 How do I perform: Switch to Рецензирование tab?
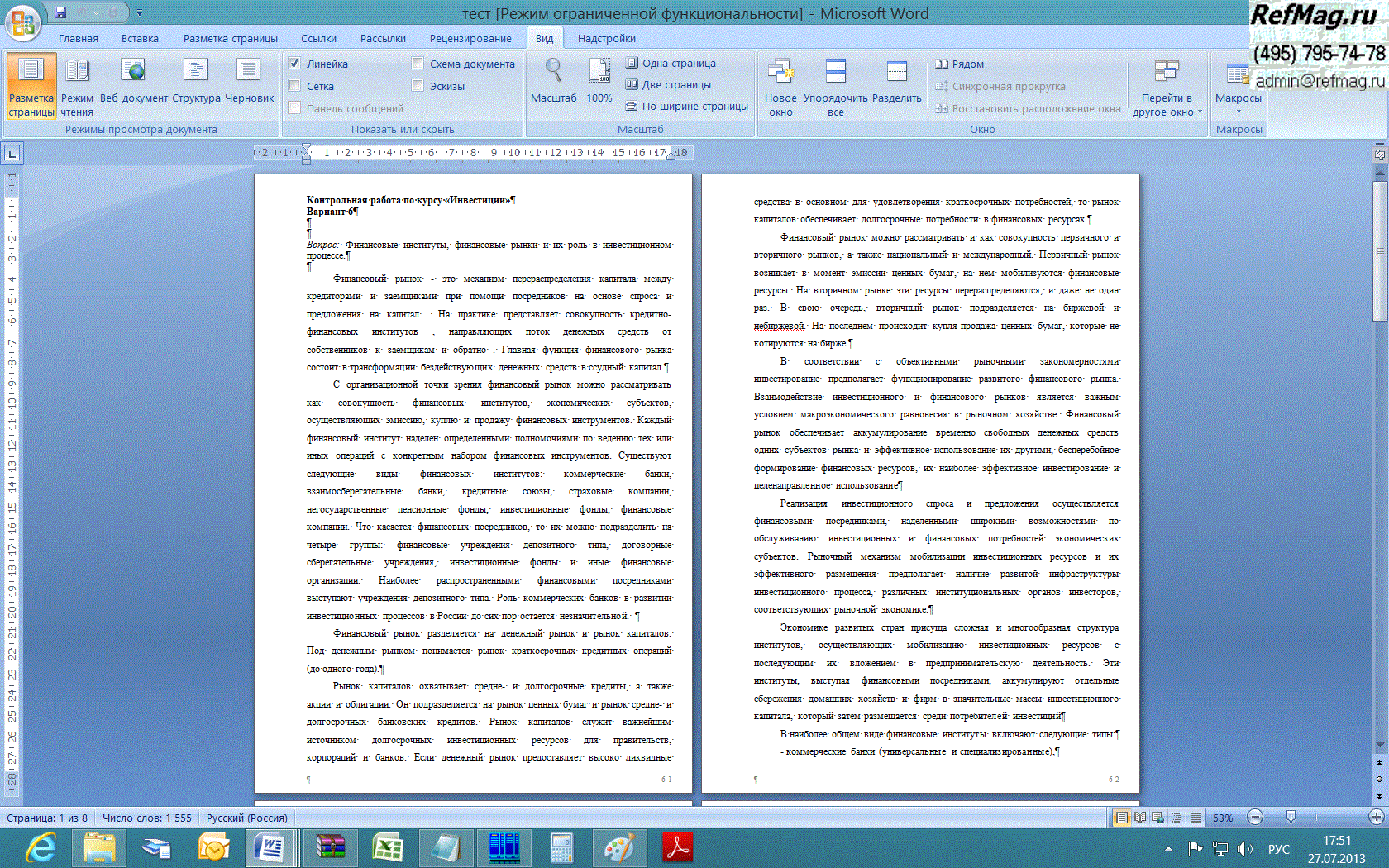coord(470,39)
